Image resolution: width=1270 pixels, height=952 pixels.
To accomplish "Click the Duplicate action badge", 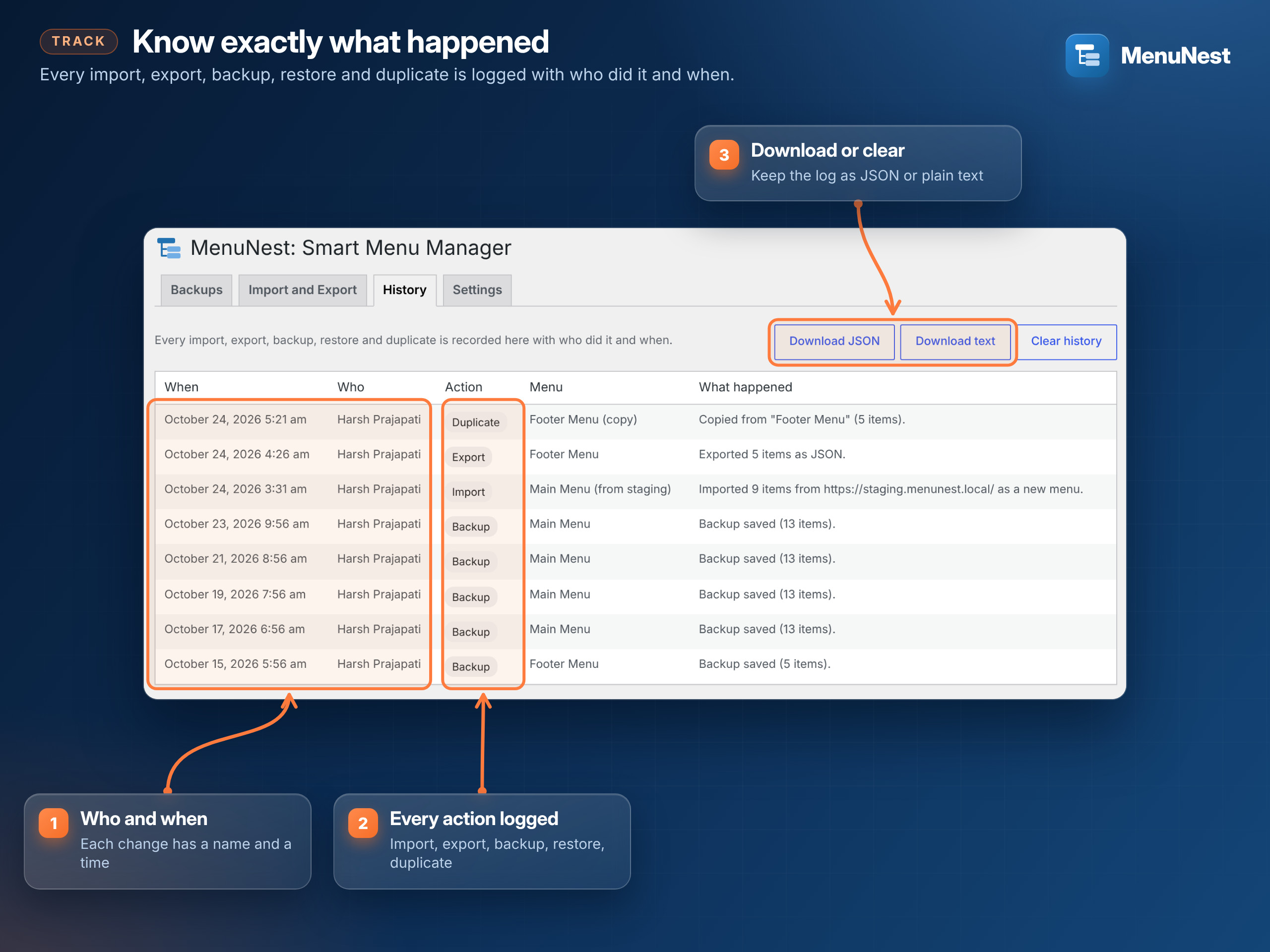I will (475, 422).
